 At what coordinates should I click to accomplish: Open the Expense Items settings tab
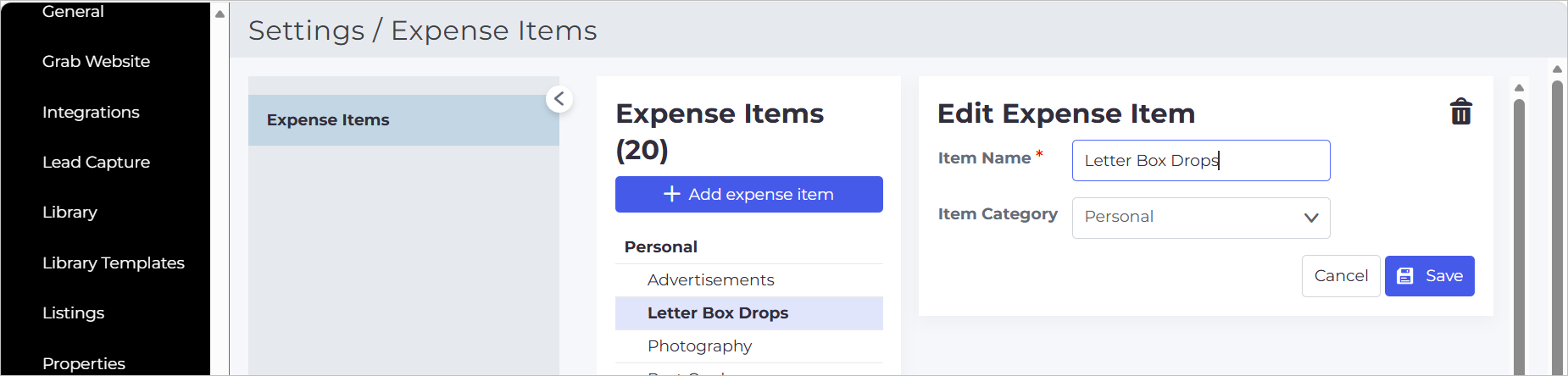pyautogui.click(x=403, y=120)
